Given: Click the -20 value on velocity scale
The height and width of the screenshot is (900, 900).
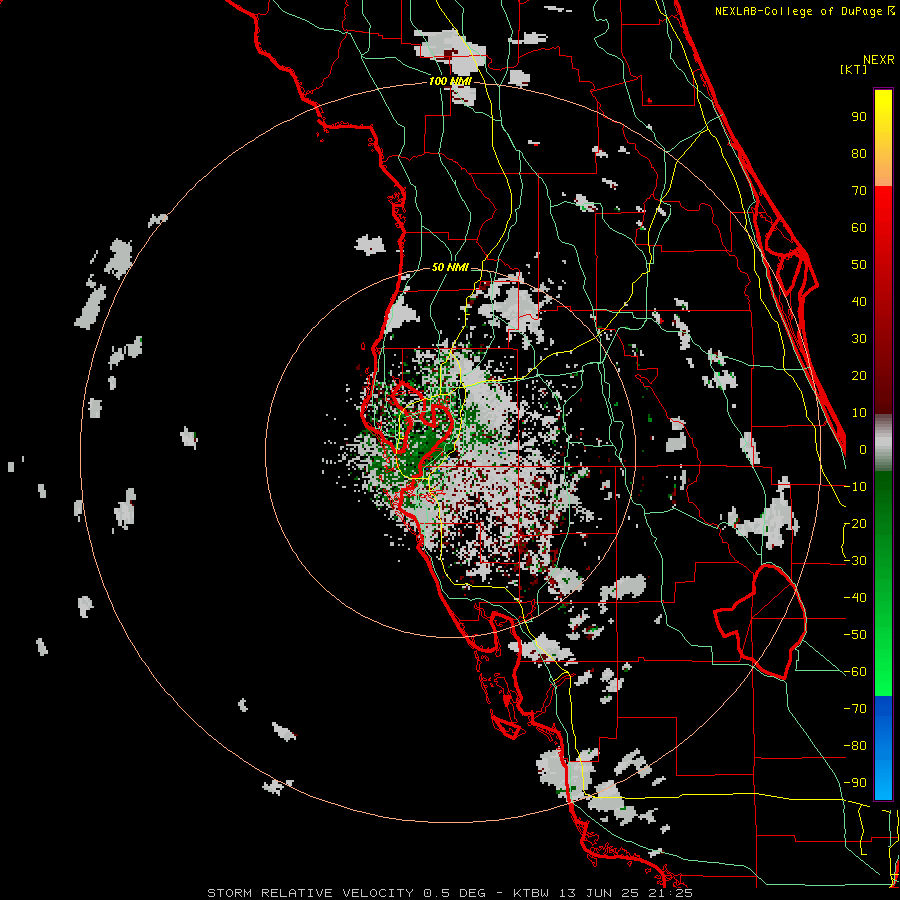Looking at the screenshot, I should point(855,524).
